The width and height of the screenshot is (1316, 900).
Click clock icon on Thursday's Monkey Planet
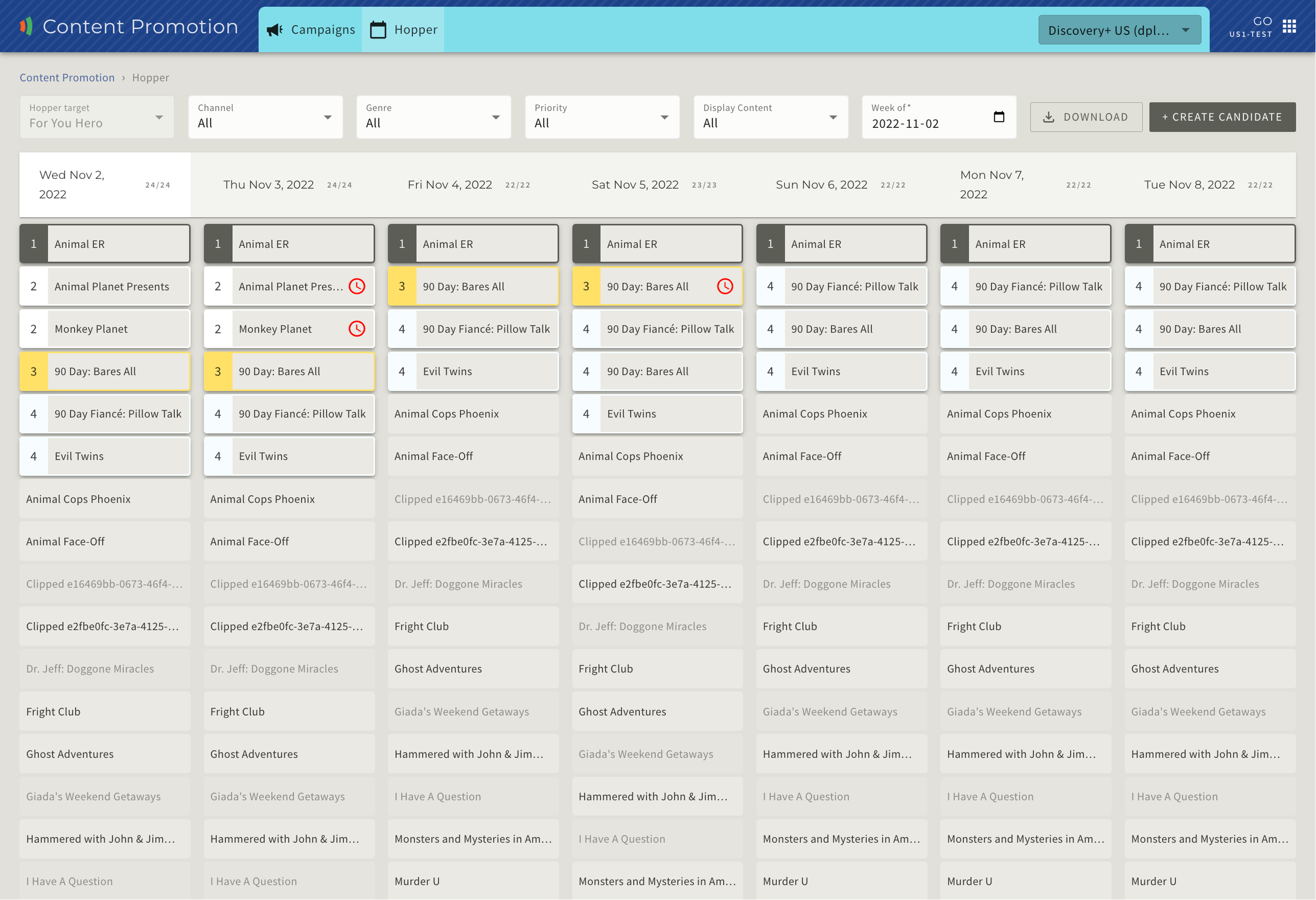pos(357,329)
